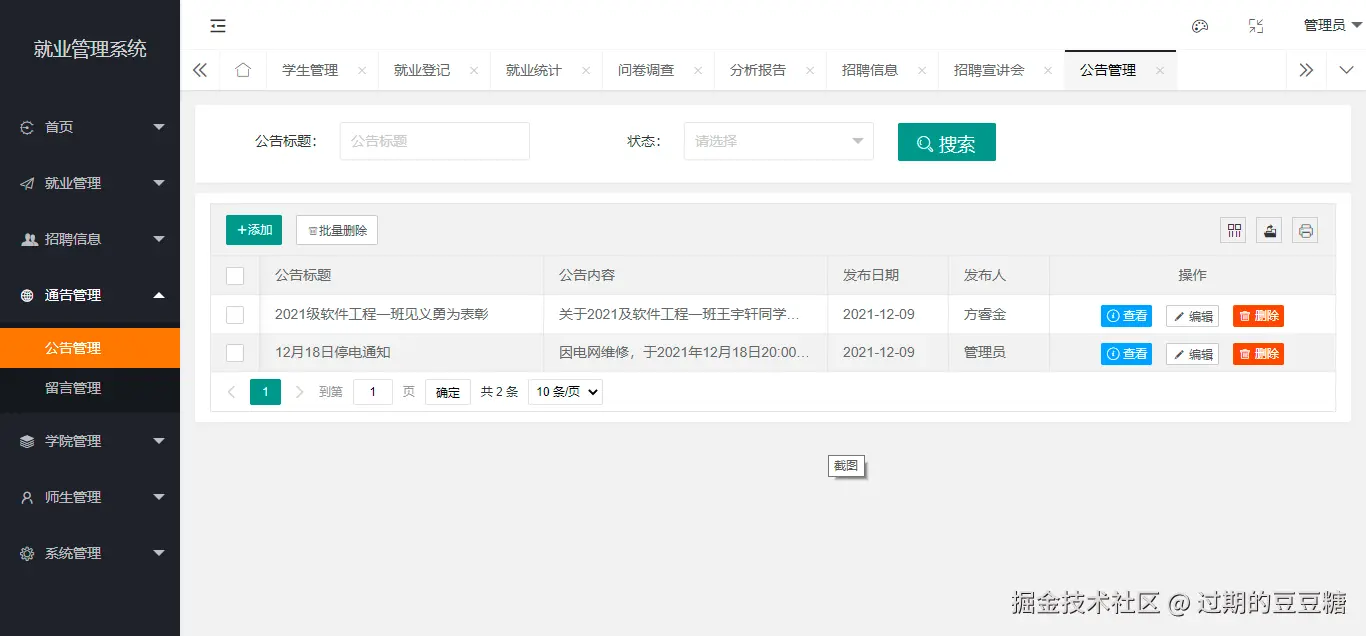Switch to the 招聘信息 tab
This screenshot has height=636, width=1366.
(x=872, y=70)
